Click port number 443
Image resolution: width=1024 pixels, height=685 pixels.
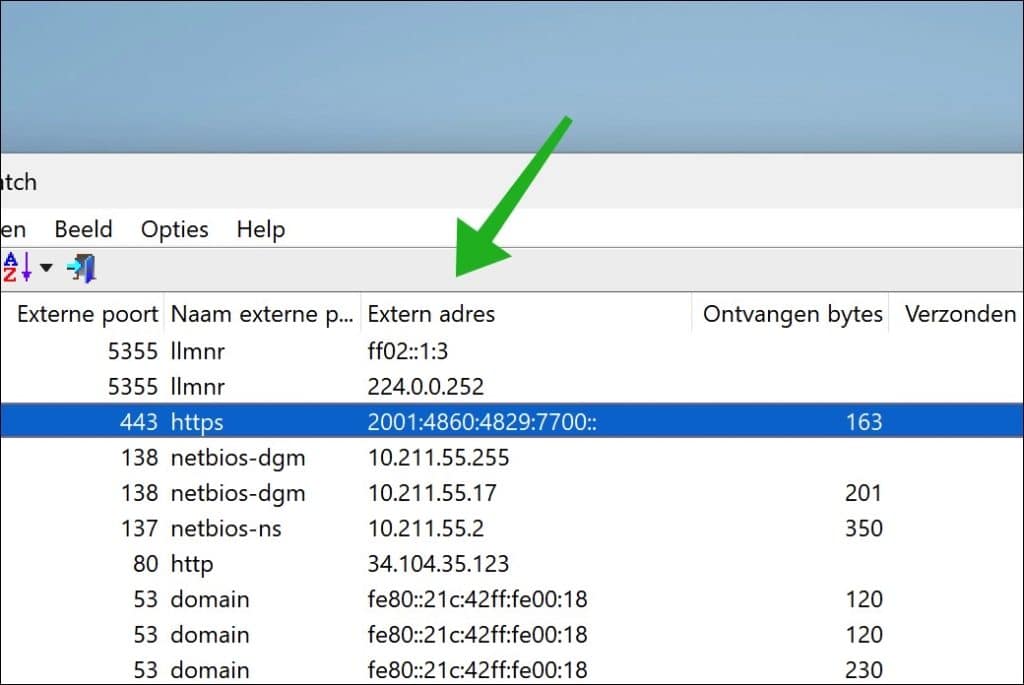(138, 422)
